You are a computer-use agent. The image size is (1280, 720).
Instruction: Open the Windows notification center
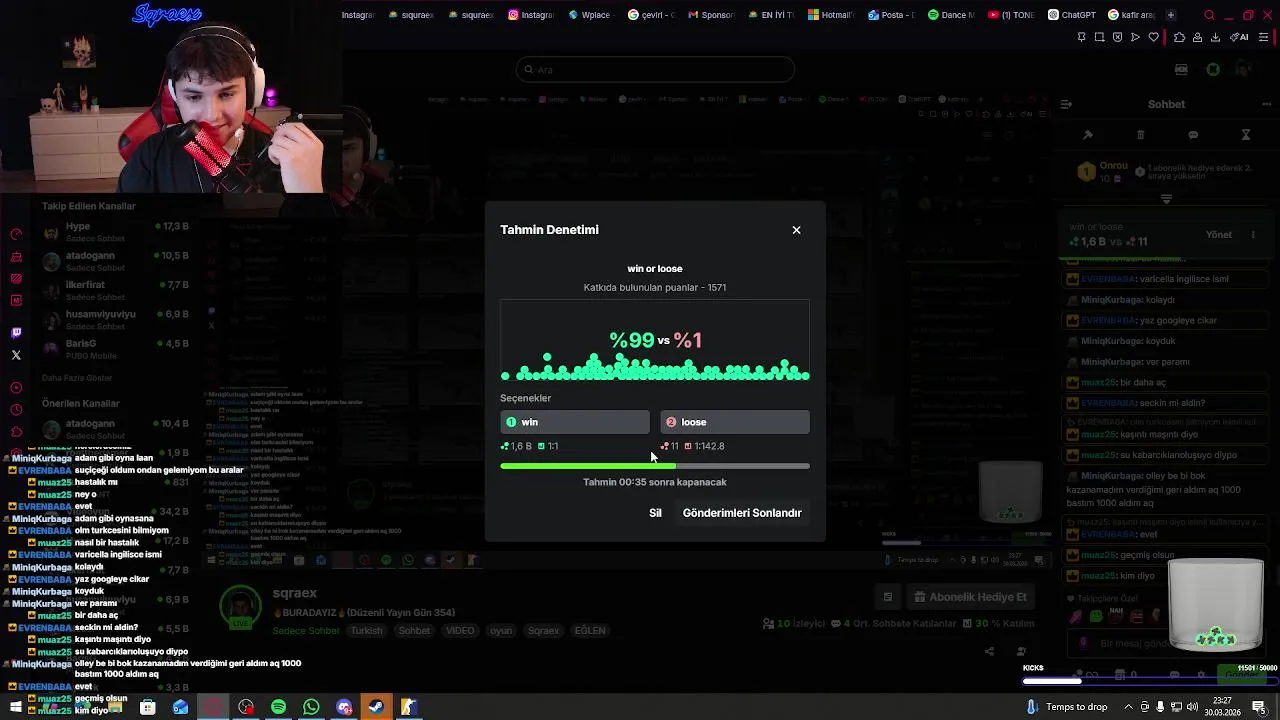(1259, 707)
